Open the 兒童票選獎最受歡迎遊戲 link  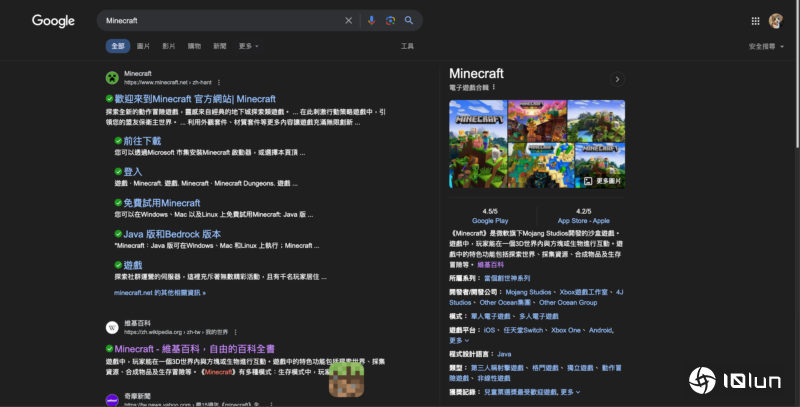click(521, 392)
